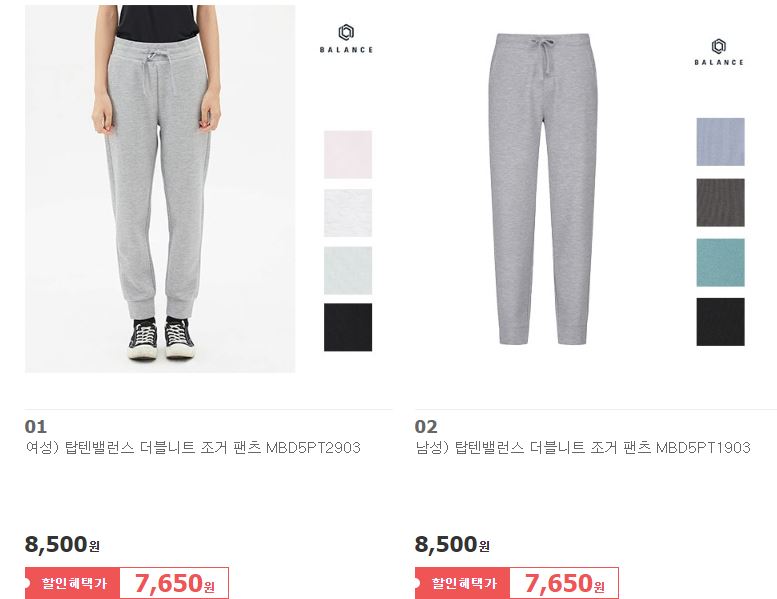
Task: Select the light blue swatch for men's pants
Action: point(721,142)
